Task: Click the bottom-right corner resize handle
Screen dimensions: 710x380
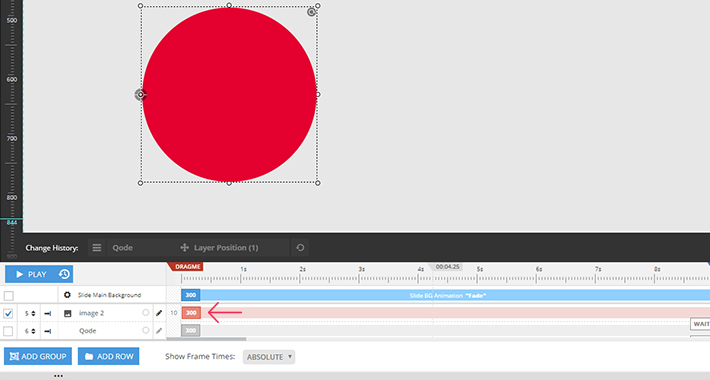Action: tap(318, 183)
